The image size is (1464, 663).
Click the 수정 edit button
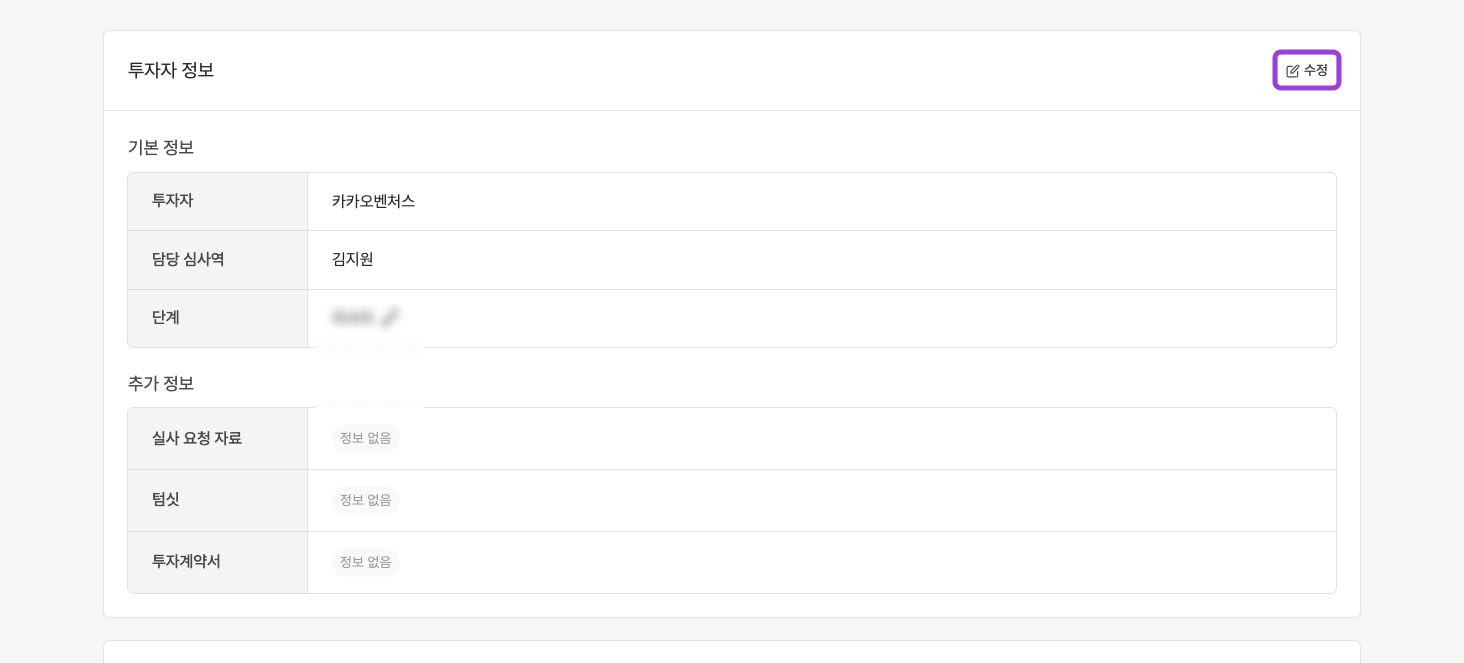1307,70
